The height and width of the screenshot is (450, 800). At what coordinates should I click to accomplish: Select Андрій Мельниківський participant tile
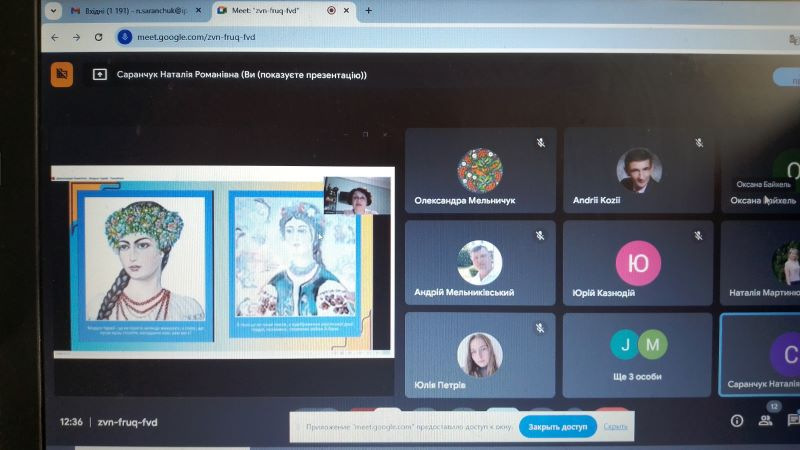click(480, 263)
